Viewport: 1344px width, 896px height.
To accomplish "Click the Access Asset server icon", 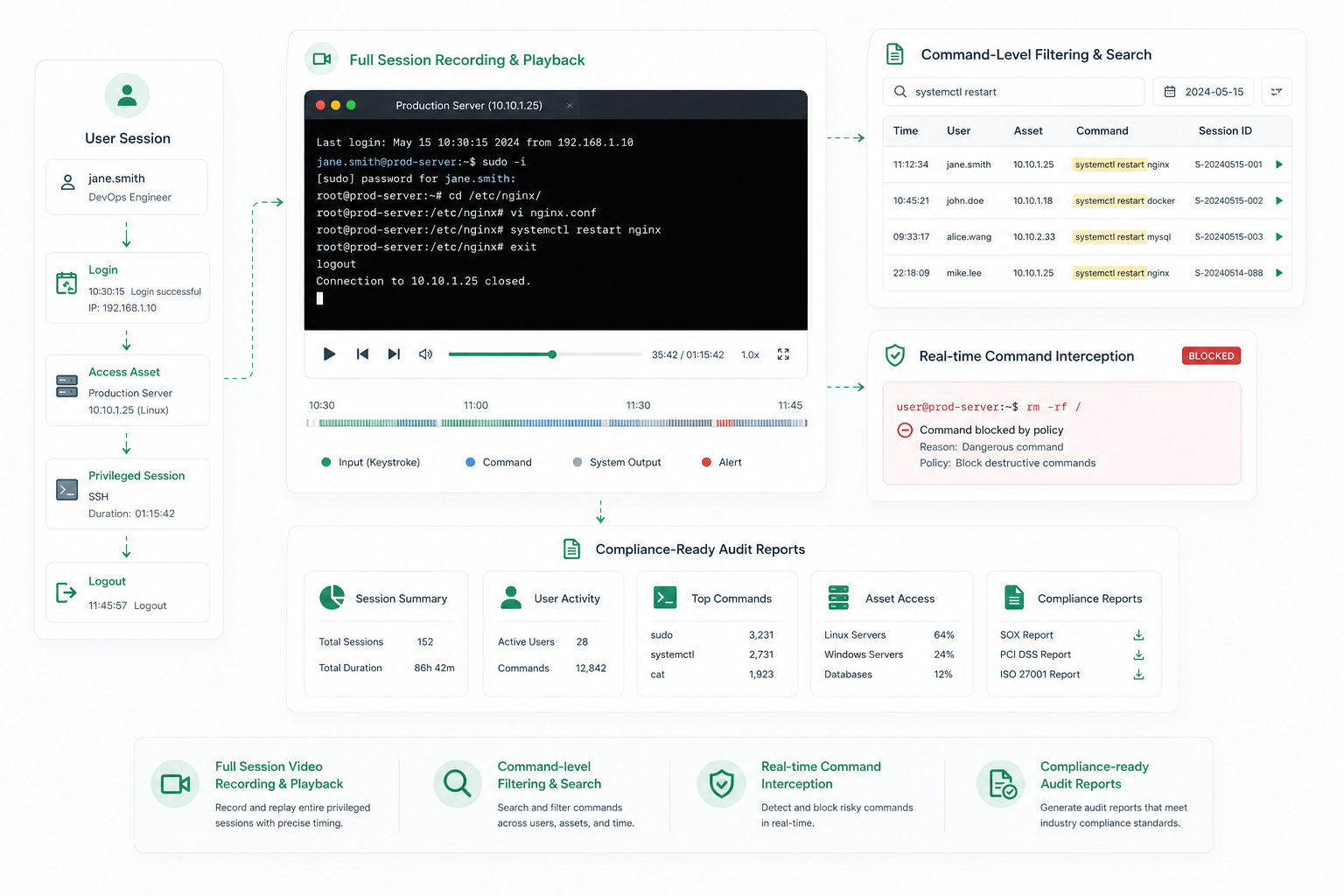I will pyautogui.click(x=66, y=386).
